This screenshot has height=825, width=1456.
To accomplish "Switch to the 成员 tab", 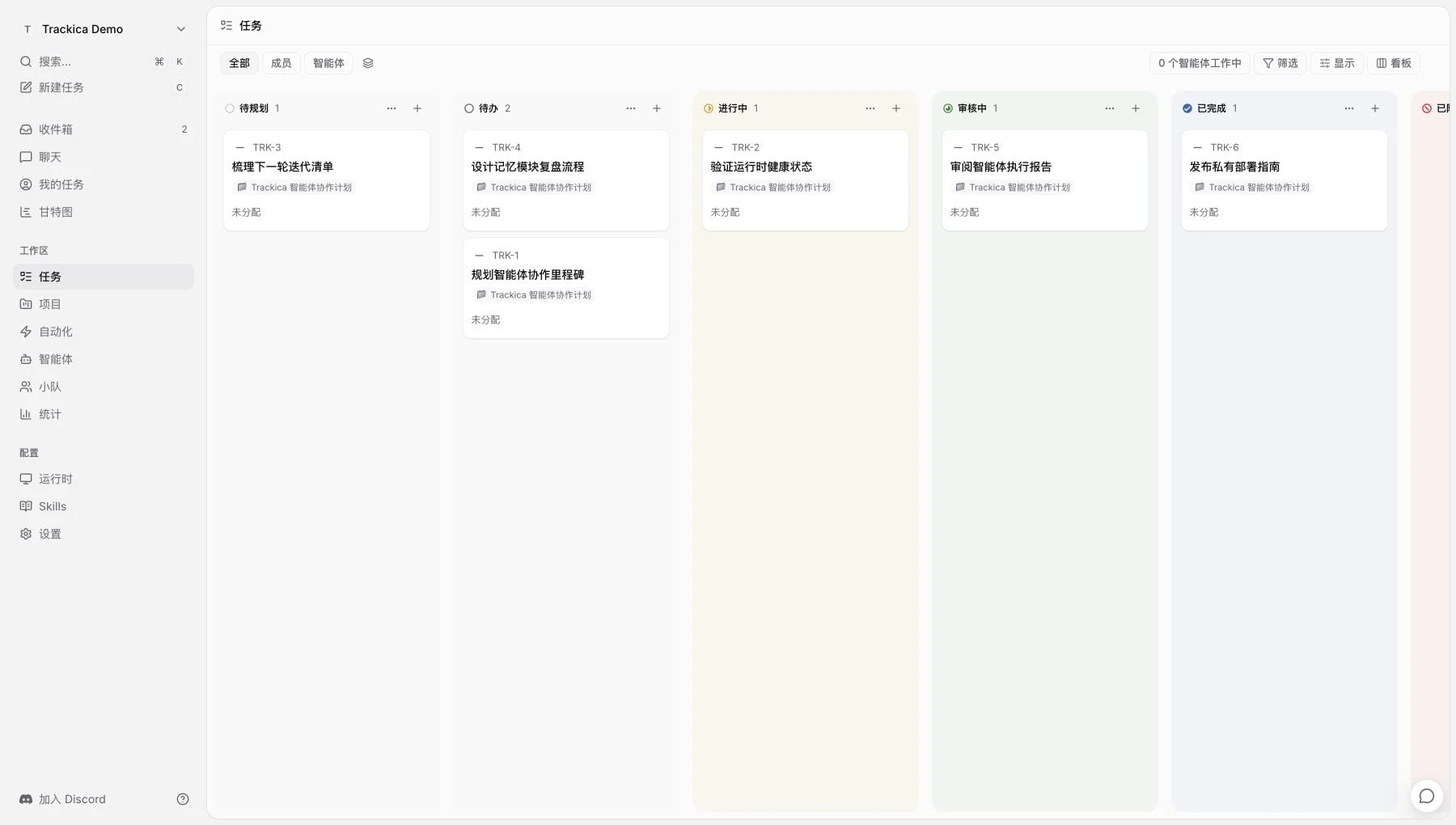I will 281,63.
